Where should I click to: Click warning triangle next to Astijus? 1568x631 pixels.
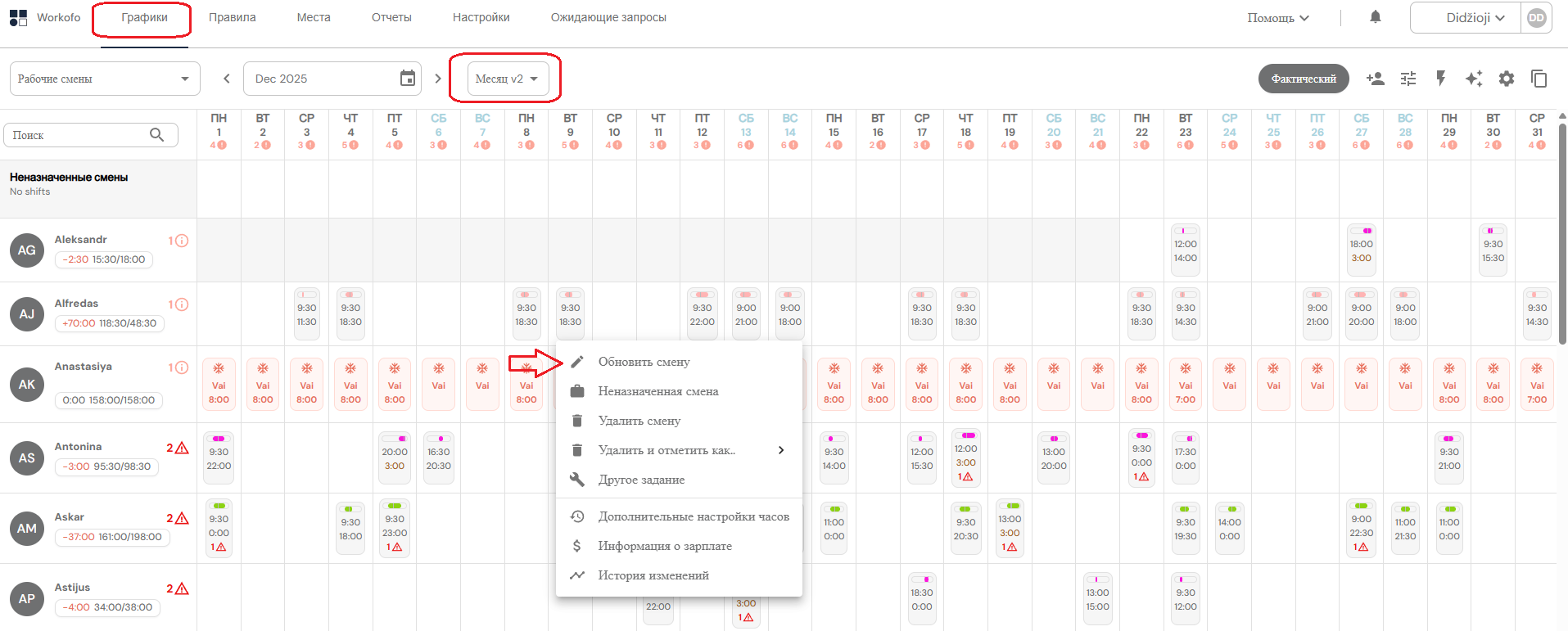click(x=182, y=588)
